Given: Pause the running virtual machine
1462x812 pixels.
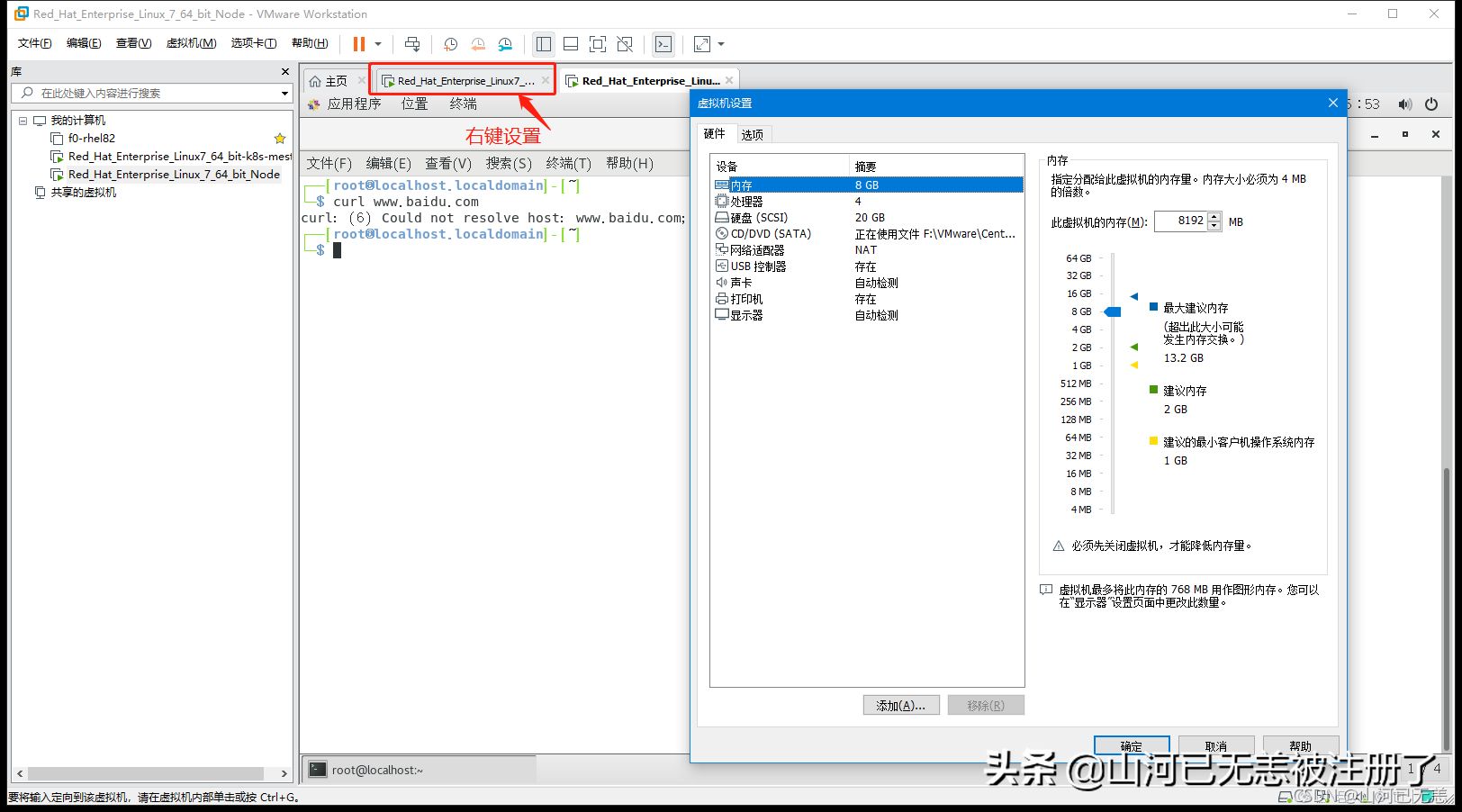Looking at the screenshot, I should (x=359, y=43).
